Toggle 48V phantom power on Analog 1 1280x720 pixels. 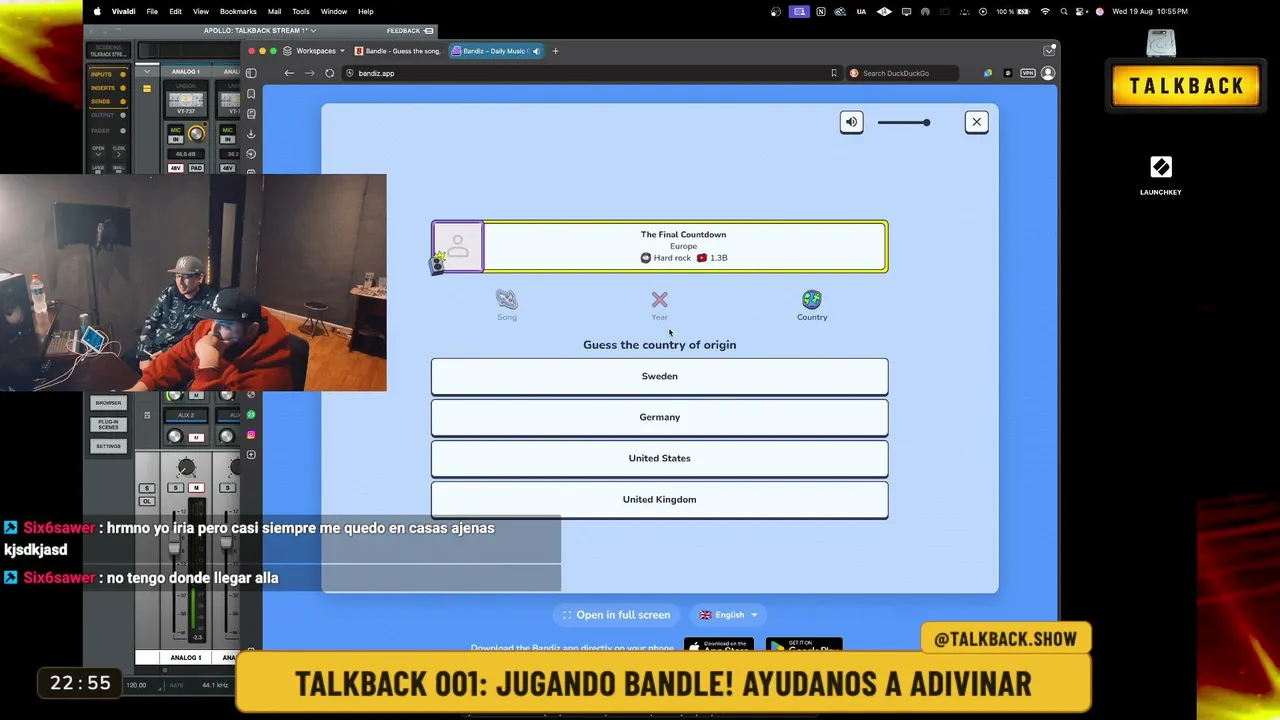click(x=176, y=168)
